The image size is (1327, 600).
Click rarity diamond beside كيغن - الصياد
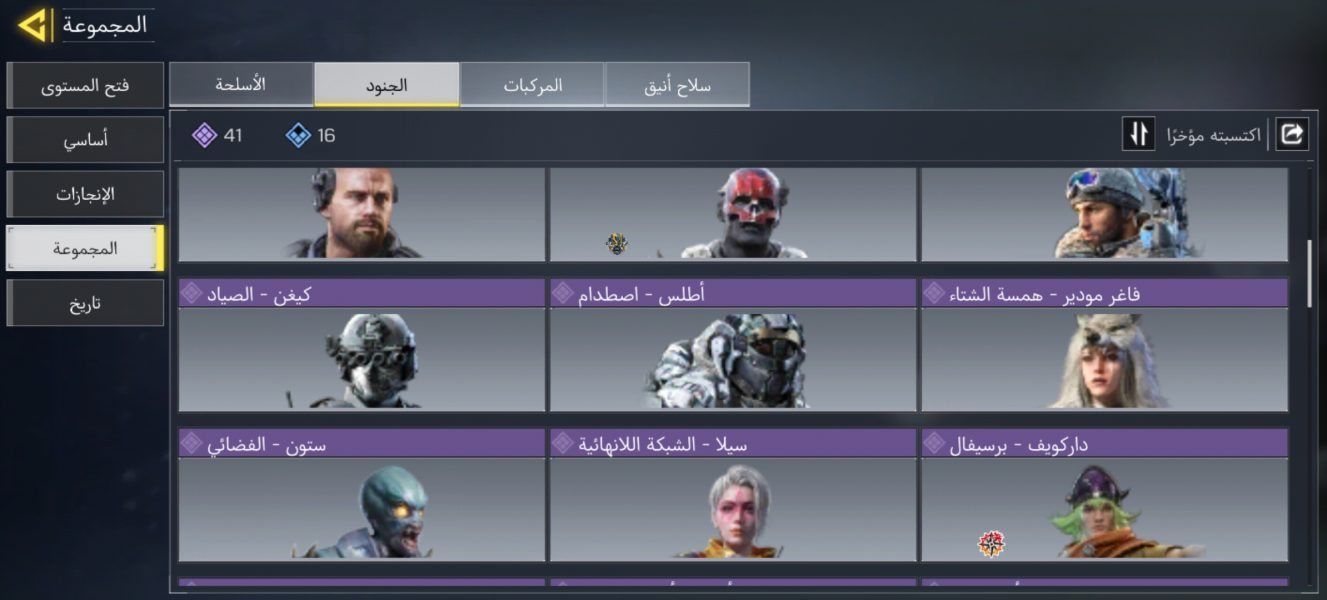190,293
